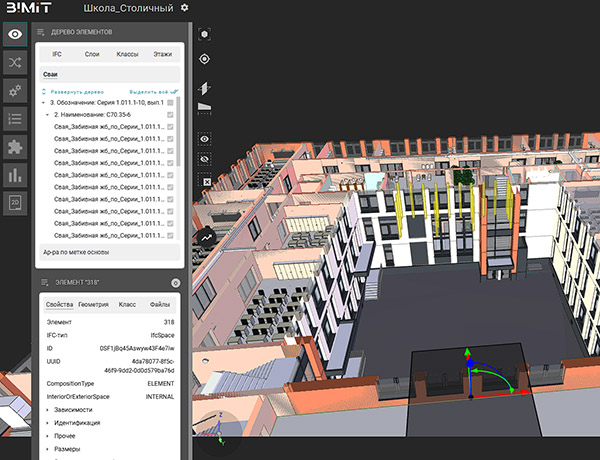Toggle checkbox for '2. Наименование: С70.35-6'
600x460 pixels.
pyautogui.click(x=171, y=116)
